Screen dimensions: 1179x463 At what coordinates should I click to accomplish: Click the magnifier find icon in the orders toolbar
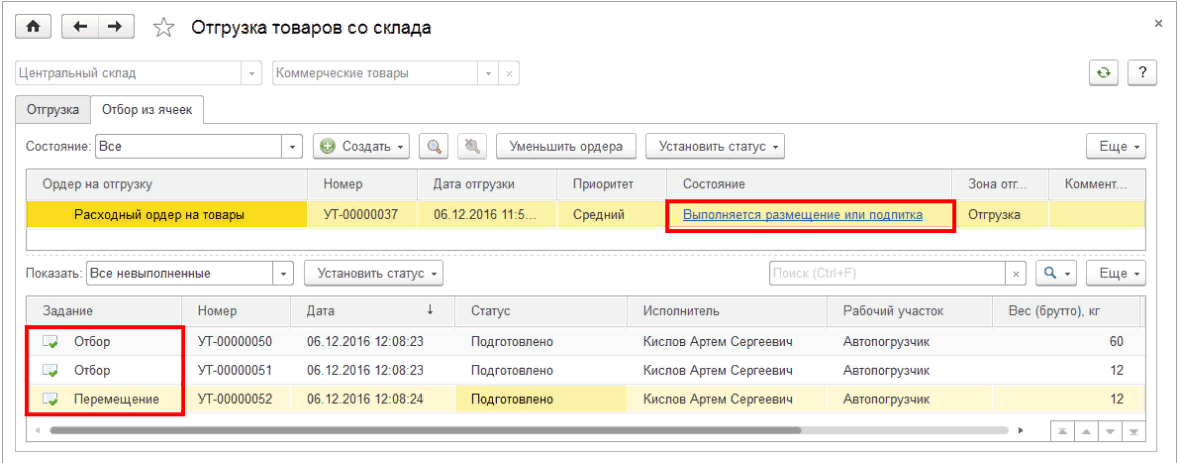(435, 146)
